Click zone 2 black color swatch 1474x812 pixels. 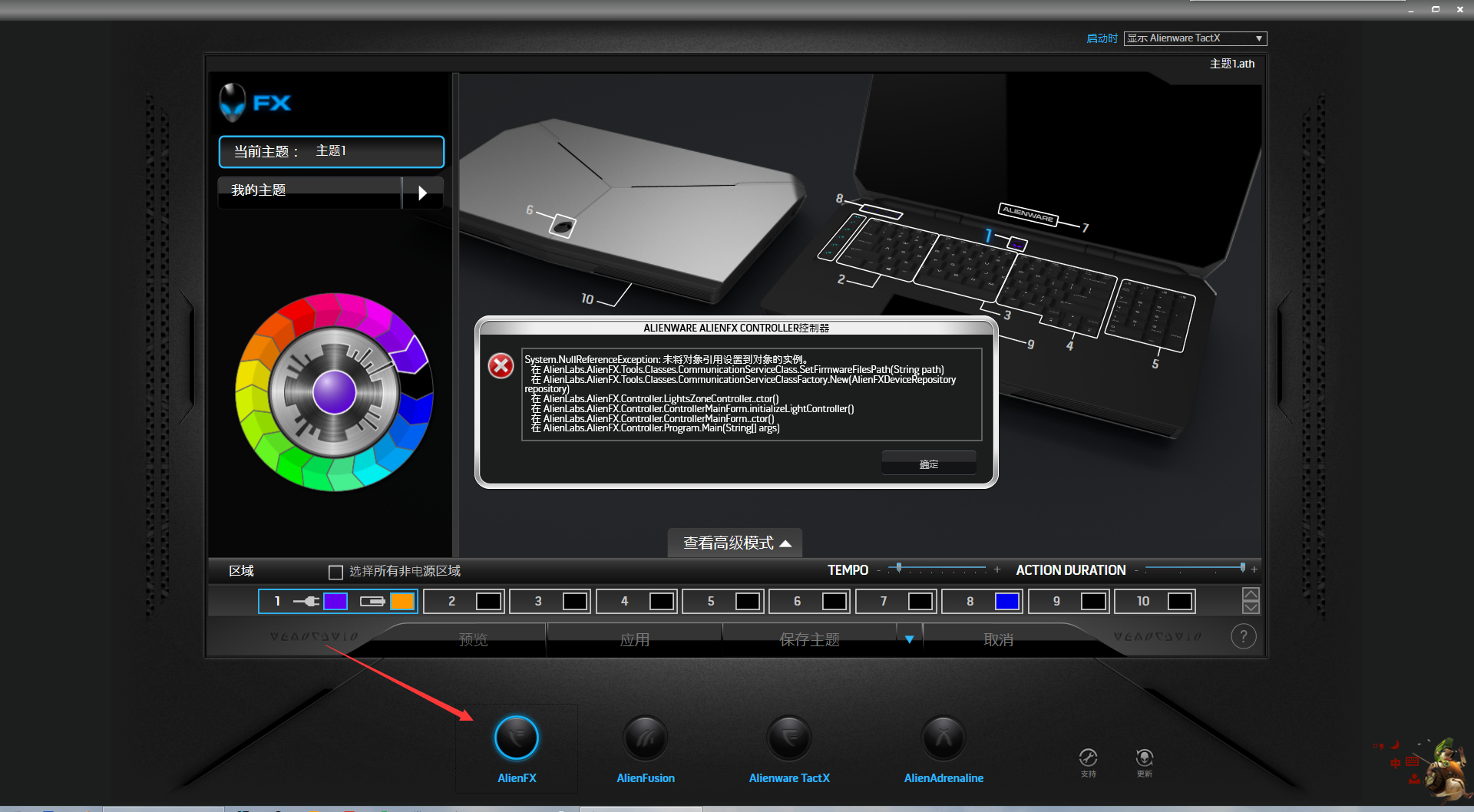coord(488,601)
